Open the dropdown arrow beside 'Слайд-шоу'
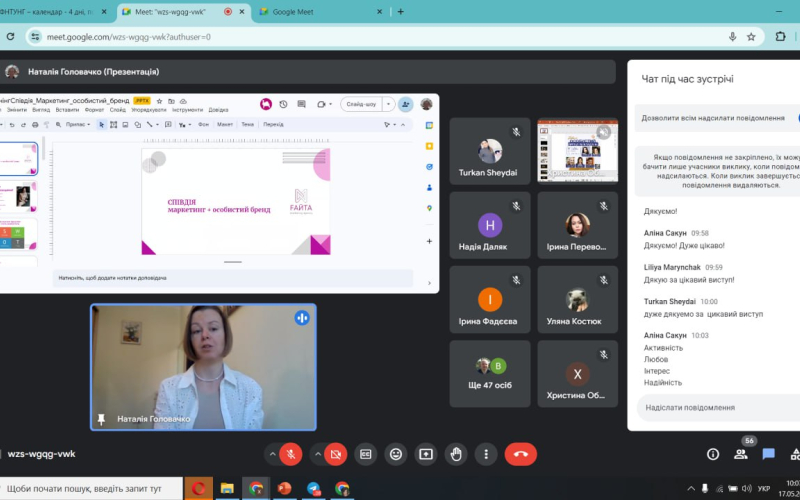Viewport: 800px width, 500px height. [x=389, y=104]
